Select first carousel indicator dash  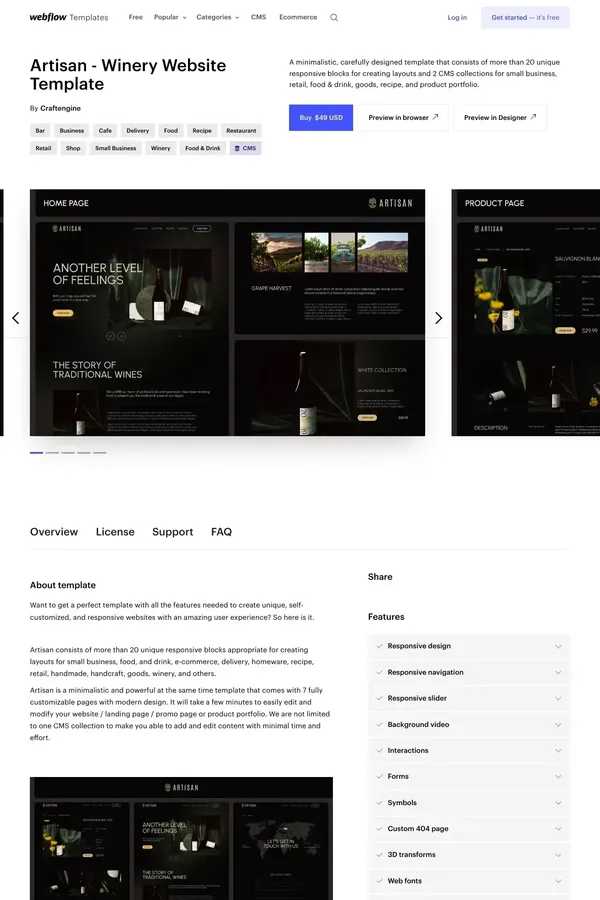tap(36, 453)
